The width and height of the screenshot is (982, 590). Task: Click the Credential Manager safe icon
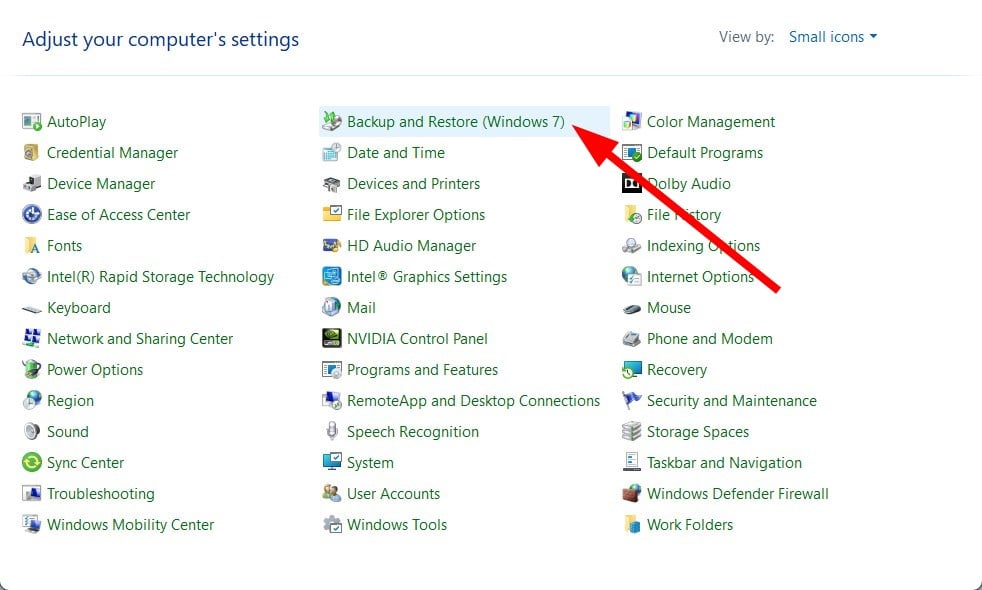(x=32, y=153)
